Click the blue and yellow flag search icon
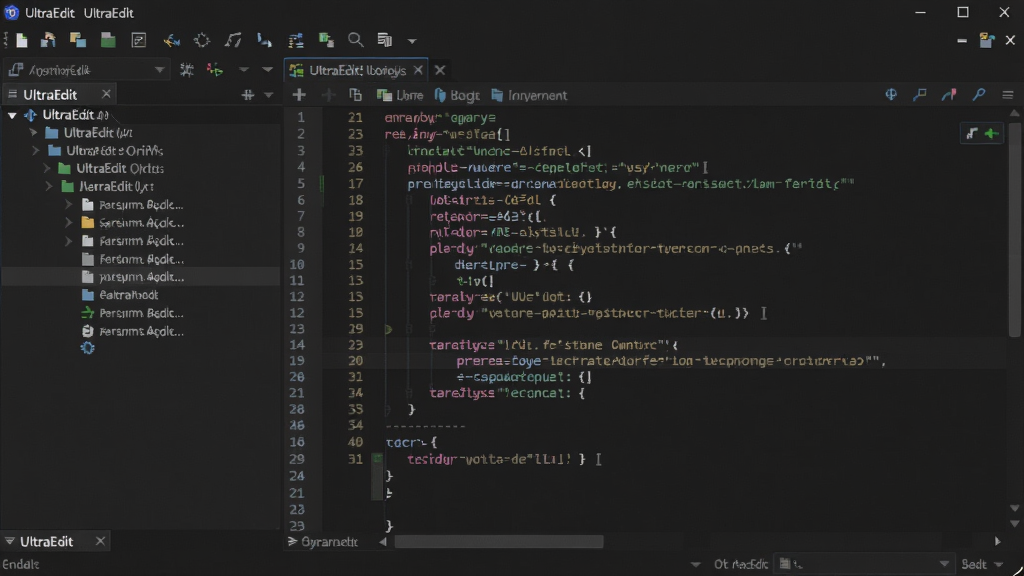 [920, 95]
